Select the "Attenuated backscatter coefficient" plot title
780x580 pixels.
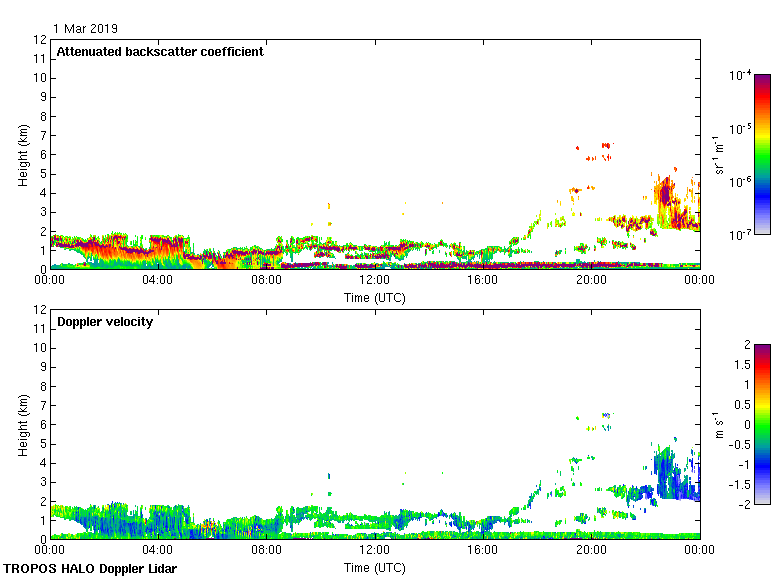tap(160, 52)
